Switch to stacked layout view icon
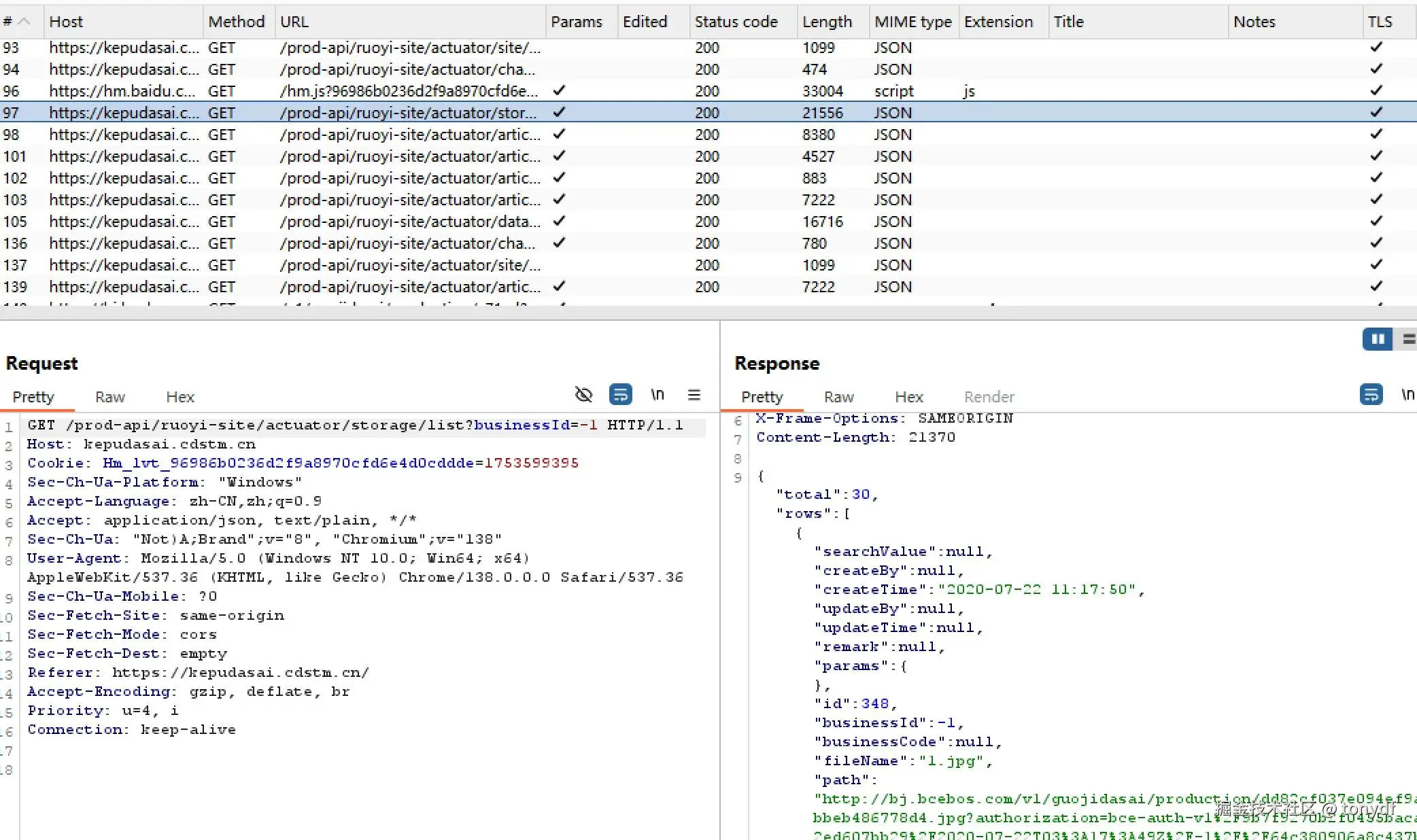 click(1409, 339)
